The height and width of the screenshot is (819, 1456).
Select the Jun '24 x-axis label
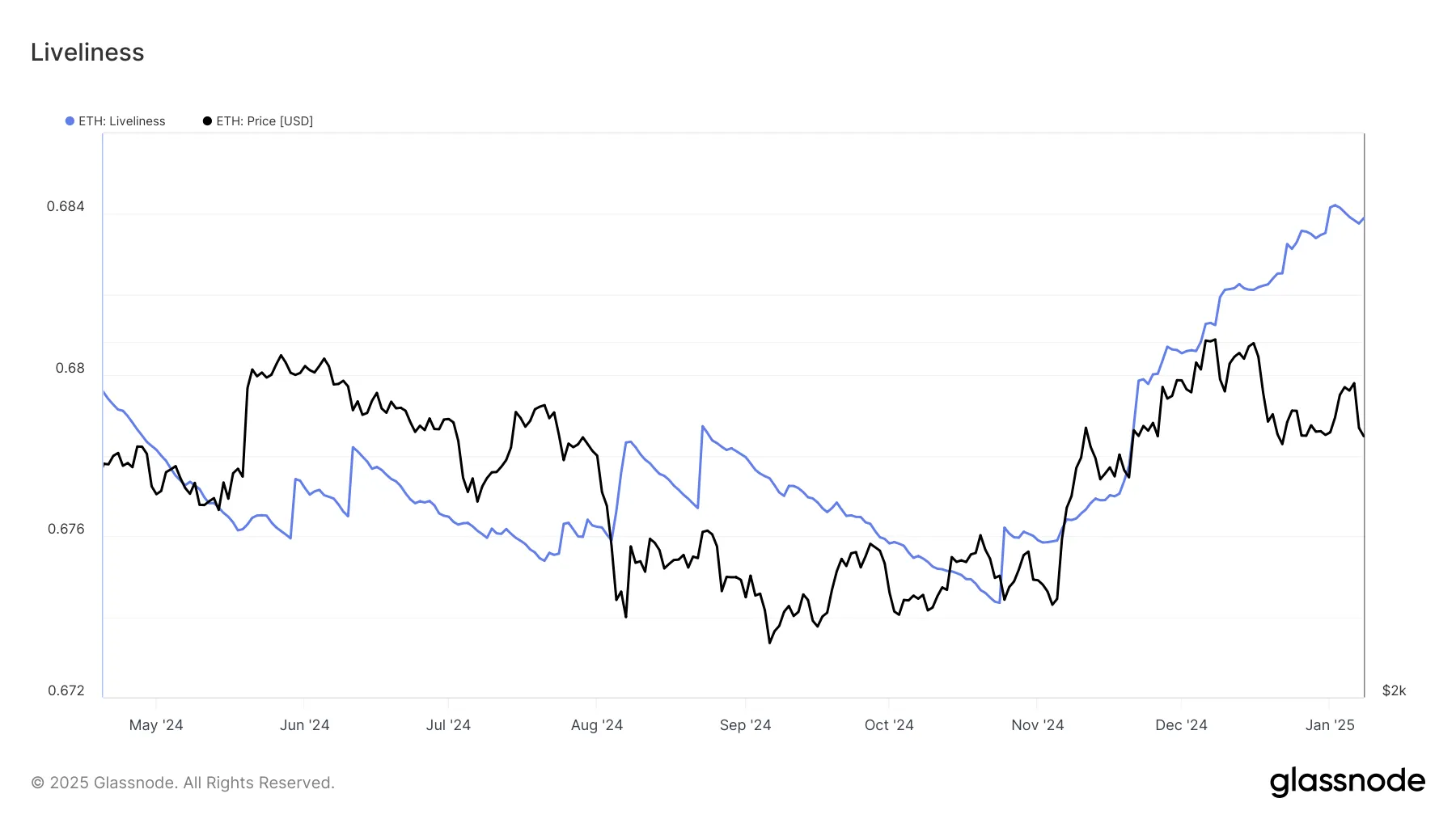click(304, 725)
